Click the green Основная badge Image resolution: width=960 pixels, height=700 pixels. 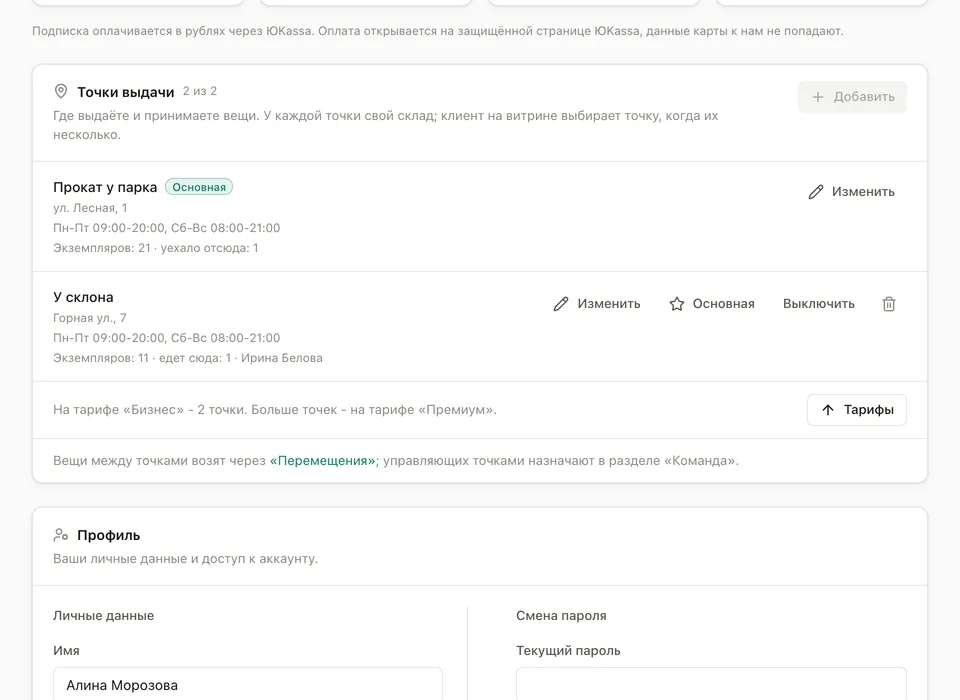[x=199, y=187]
